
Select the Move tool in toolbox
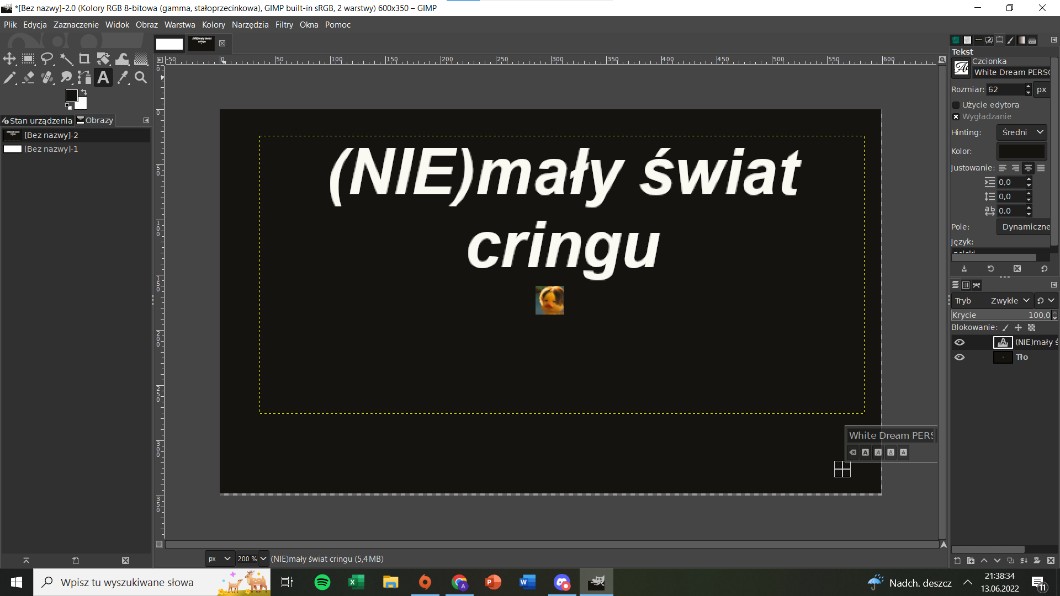point(10,59)
